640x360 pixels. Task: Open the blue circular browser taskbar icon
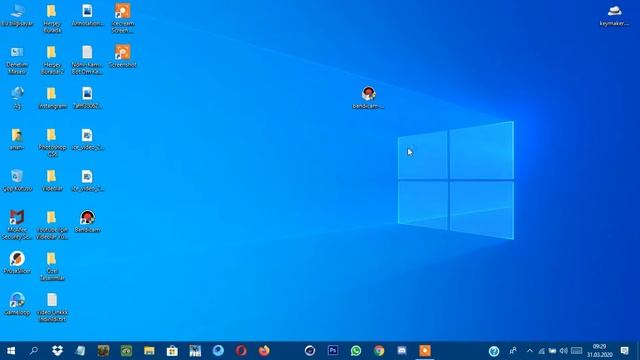pyautogui.click(x=218, y=351)
